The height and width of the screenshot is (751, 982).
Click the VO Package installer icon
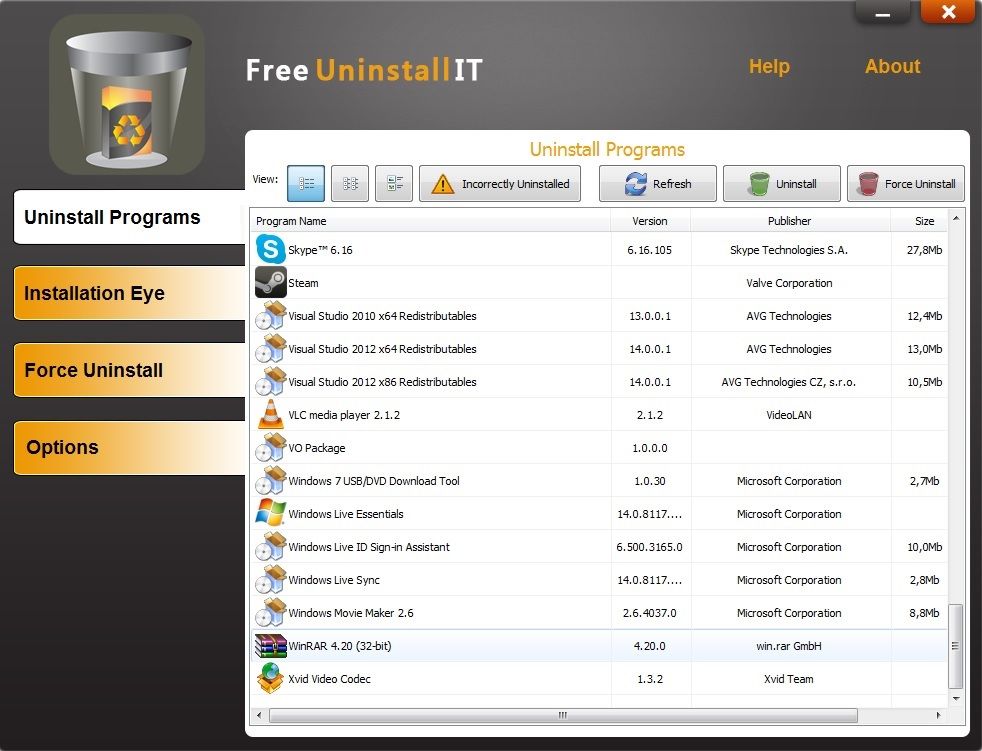(x=271, y=447)
